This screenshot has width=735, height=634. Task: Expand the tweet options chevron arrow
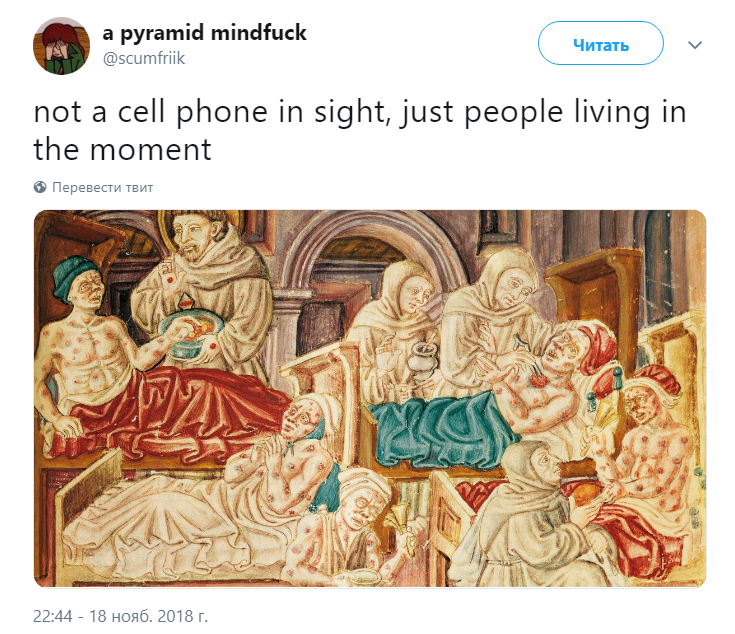pos(695,45)
